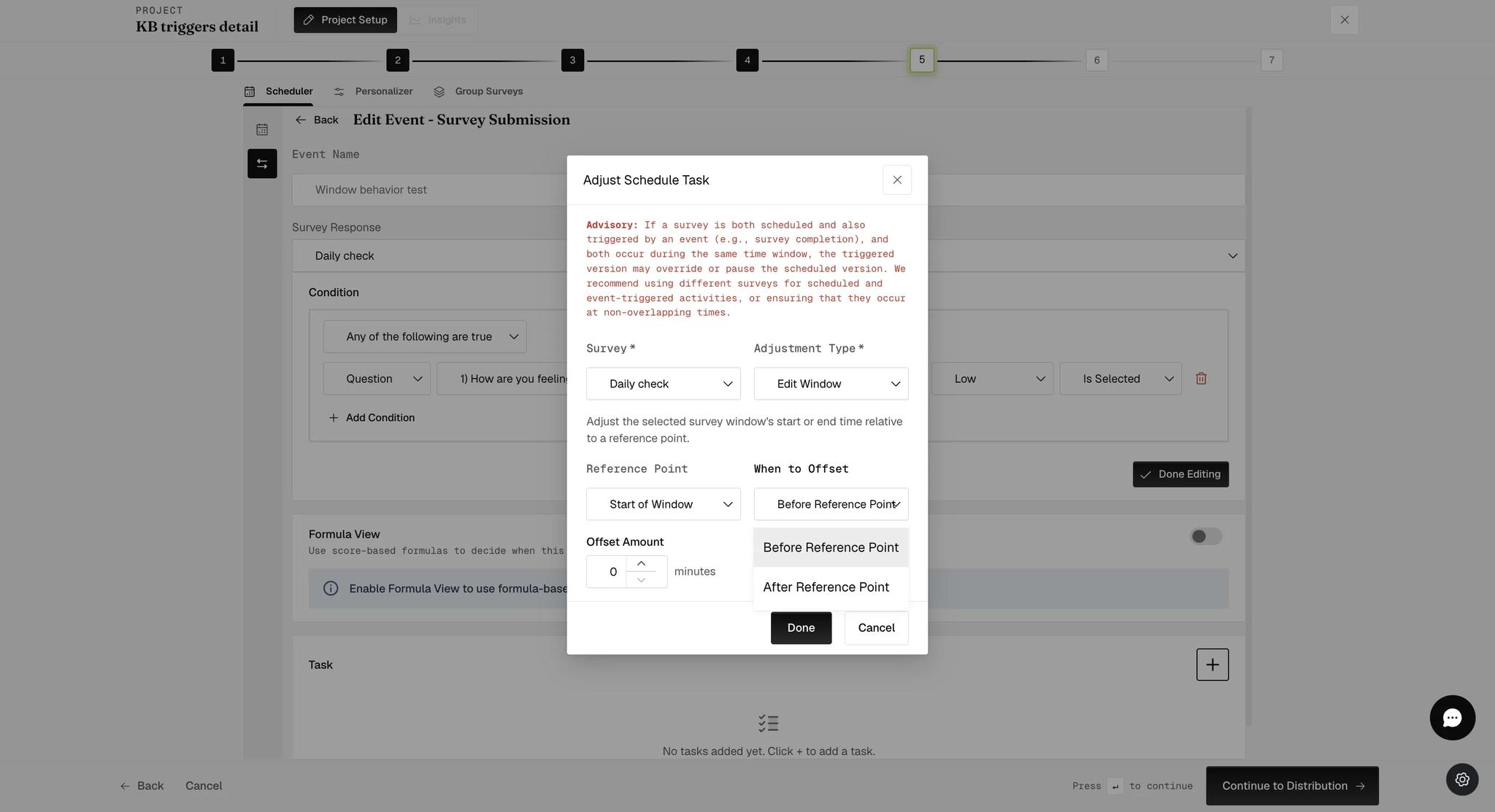Open Any of the following are true dropdown
The height and width of the screenshot is (812, 1495).
(x=425, y=336)
